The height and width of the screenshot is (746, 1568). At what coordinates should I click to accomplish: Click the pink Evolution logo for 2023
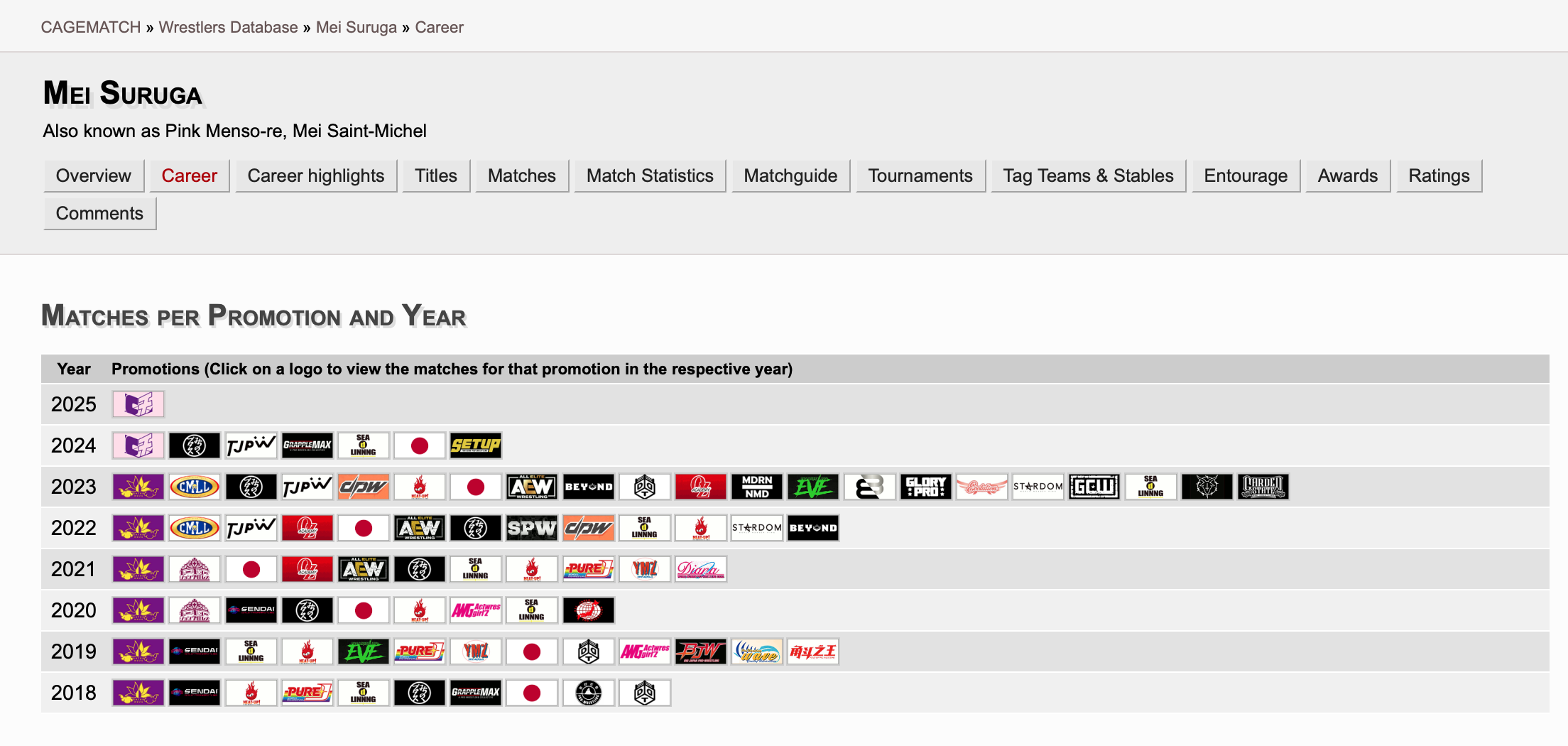pos(982,487)
